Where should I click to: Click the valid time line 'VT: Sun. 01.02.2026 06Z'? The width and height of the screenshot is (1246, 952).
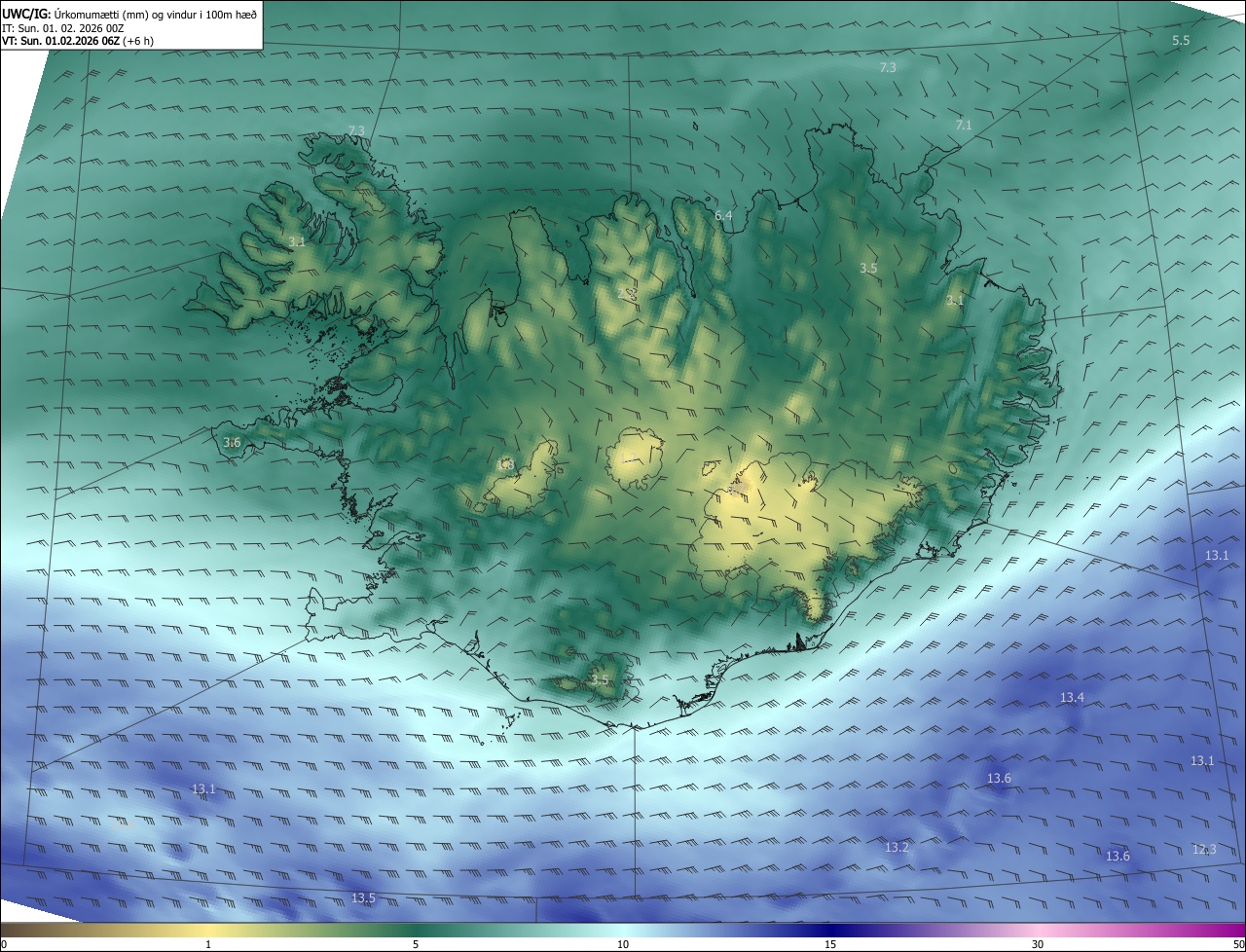(x=60, y=41)
